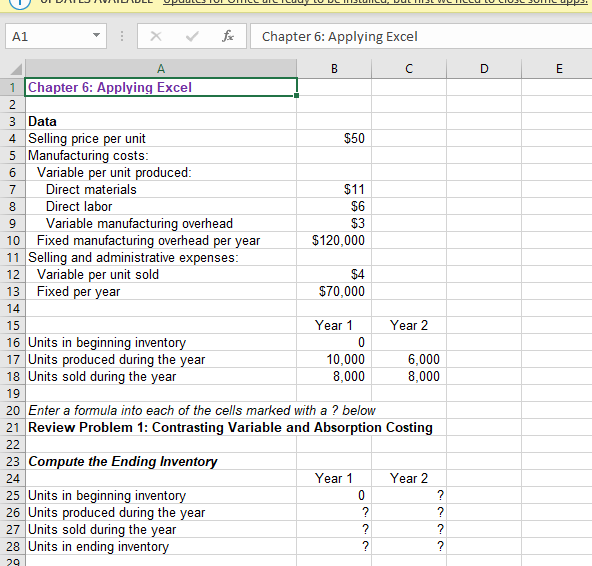Click Year 1 units sold ? cell row 27
The width and height of the screenshot is (592, 566).
coord(334,529)
